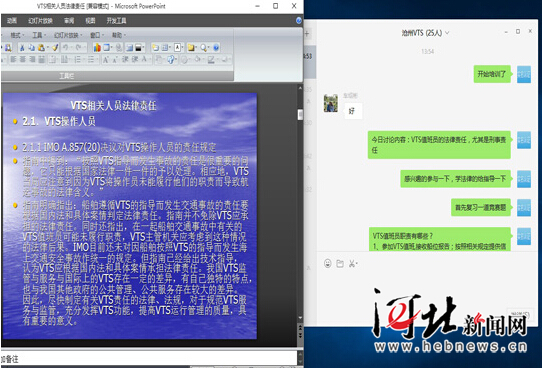Image resolution: width=542 pixels, height=368 pixels.
Task: Open the color/grayscale dropdown arrow
Action: [143, 47]
